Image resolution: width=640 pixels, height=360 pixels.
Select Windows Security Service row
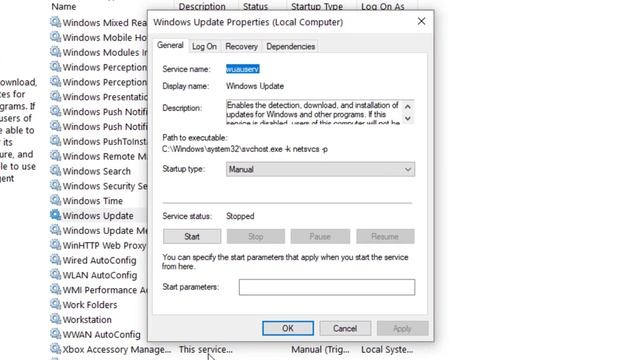[x=104, y=186]
